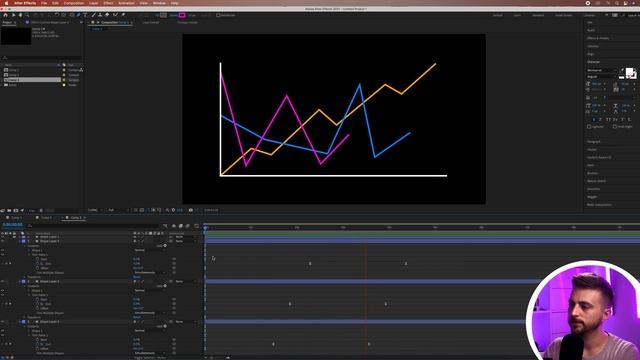
Task: Click the composition mini-flowchart icon in timeline
Action: [x=165, y=226]
